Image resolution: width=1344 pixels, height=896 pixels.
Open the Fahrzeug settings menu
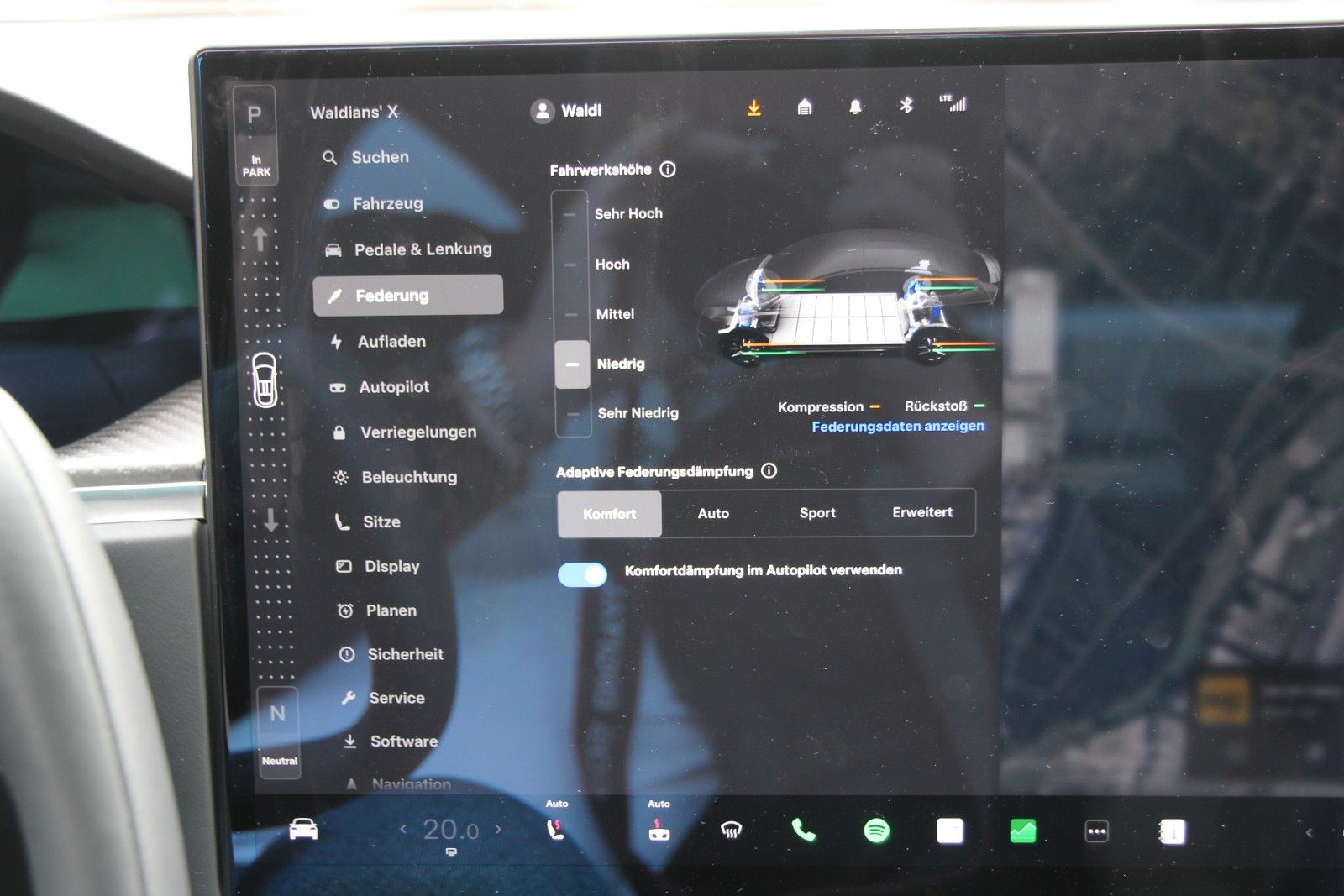[x=374, y=203]
